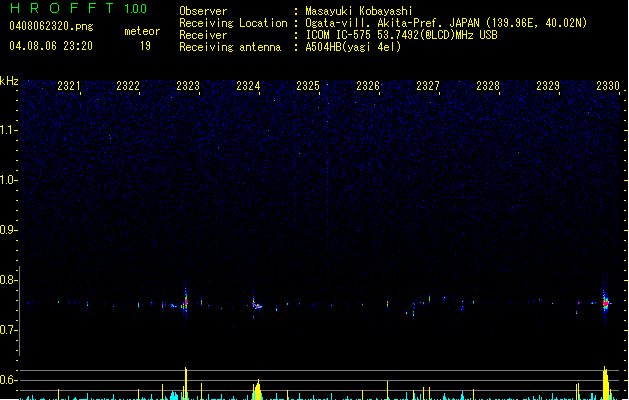Click the 2324 time marker
The height and width of the screenshot is (400, 629).
pyautogui.click(x=248, y=86)
